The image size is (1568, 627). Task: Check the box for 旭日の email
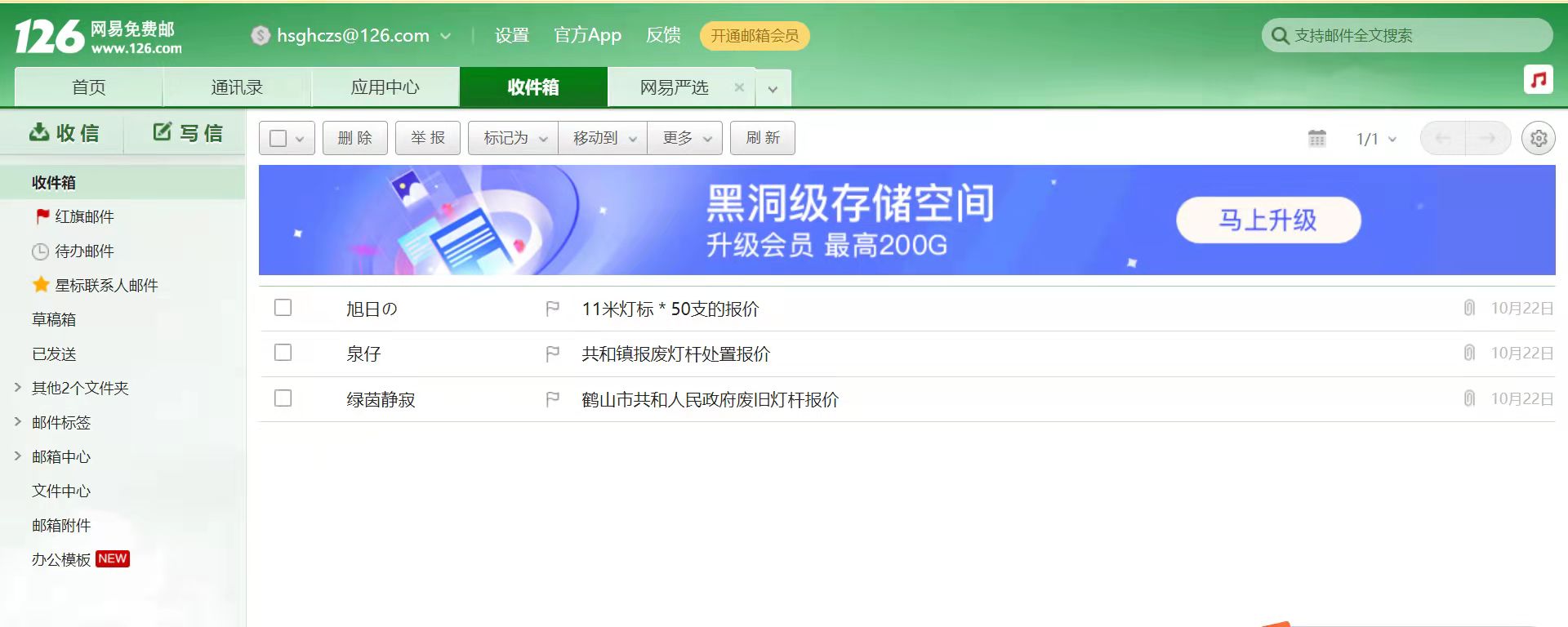point(283,308)
